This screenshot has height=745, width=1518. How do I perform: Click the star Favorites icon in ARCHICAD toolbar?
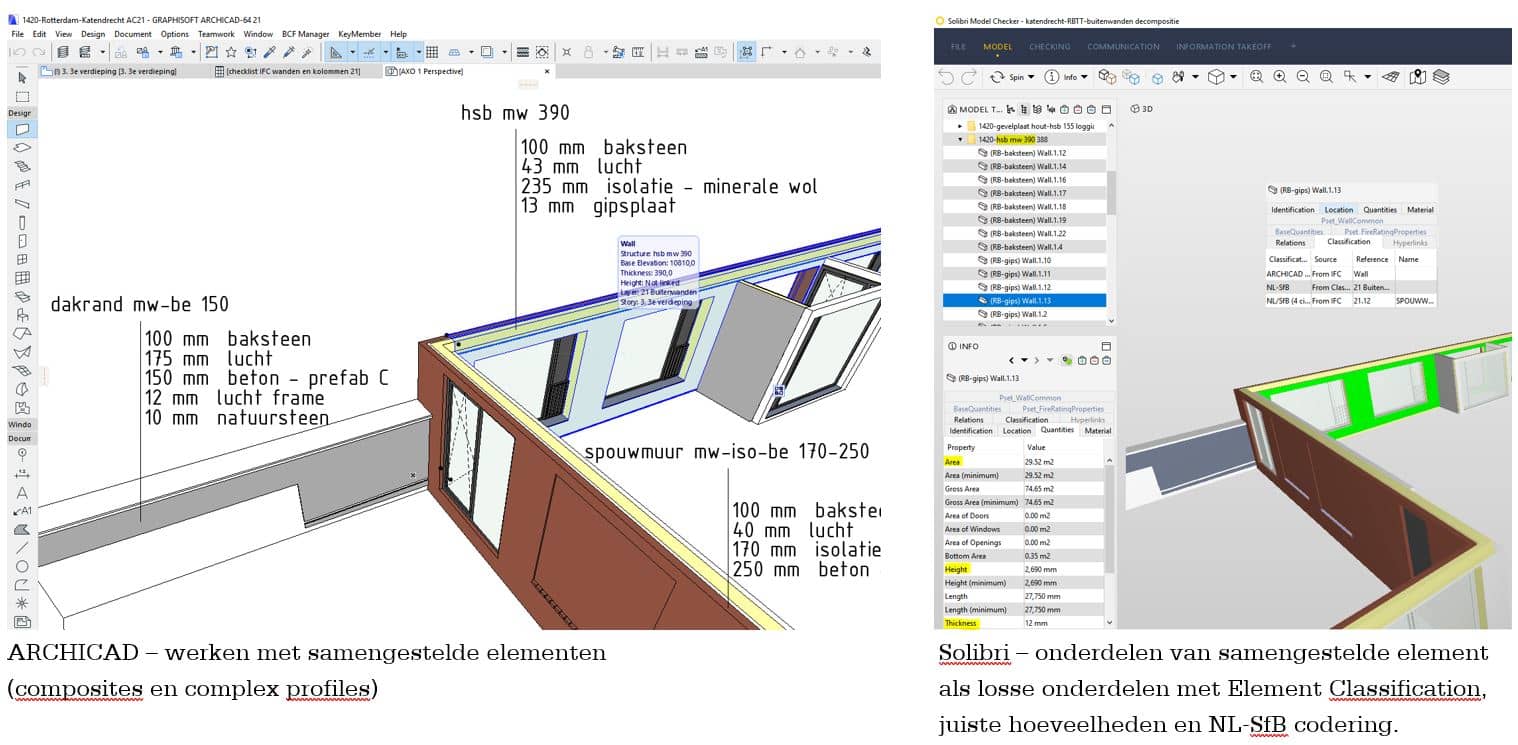231,52
